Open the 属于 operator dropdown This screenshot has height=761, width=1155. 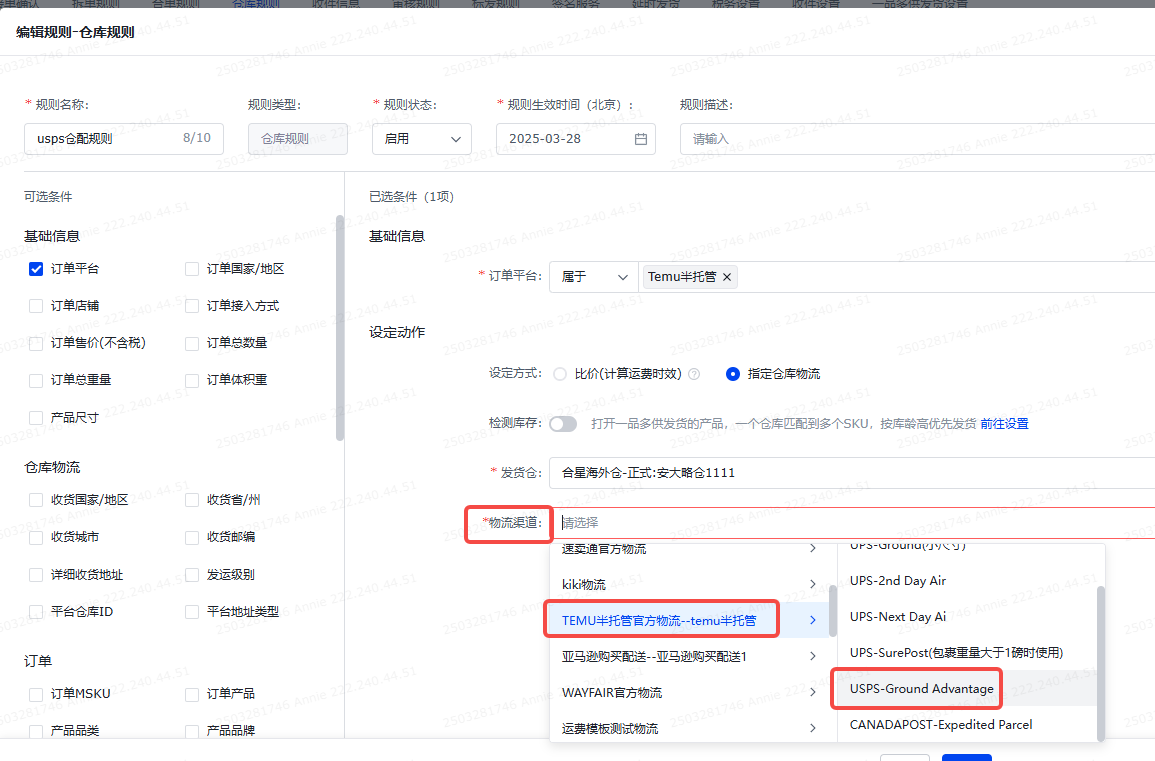tap(594, 277)
